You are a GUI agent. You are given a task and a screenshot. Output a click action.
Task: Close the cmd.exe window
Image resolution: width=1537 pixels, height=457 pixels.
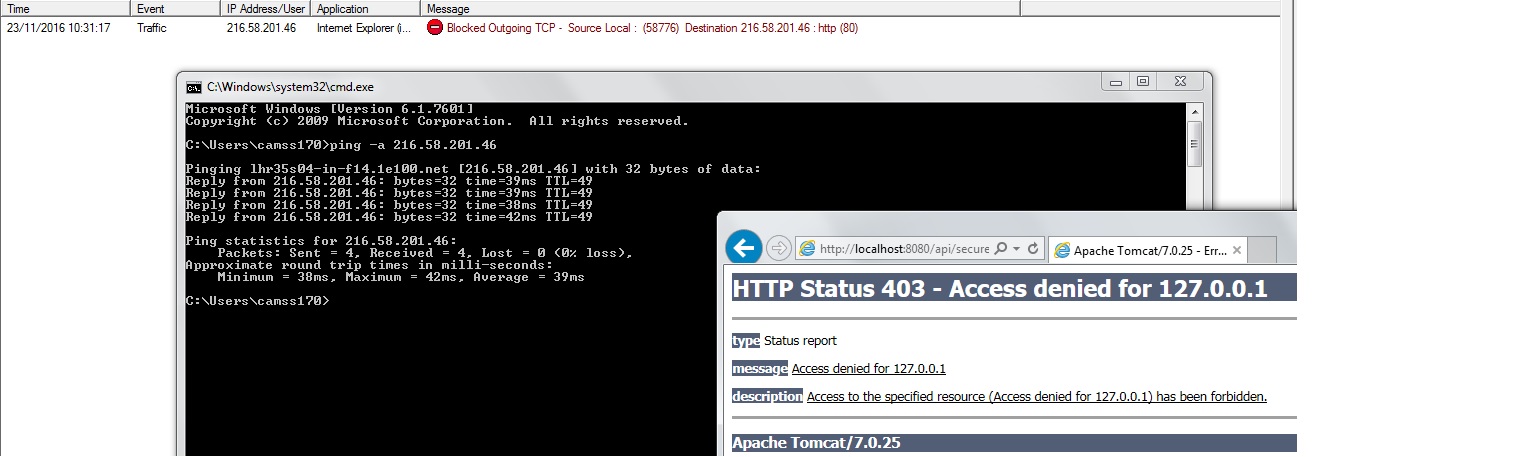pos(1180,81)
